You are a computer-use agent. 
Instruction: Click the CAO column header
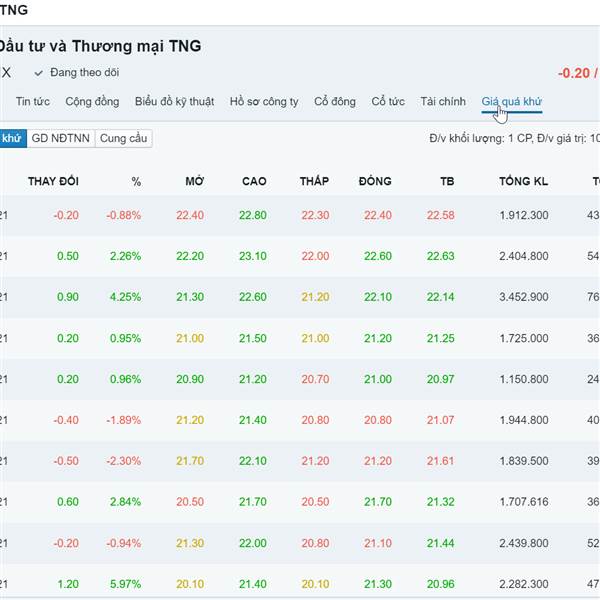click(x=254, y=181)
